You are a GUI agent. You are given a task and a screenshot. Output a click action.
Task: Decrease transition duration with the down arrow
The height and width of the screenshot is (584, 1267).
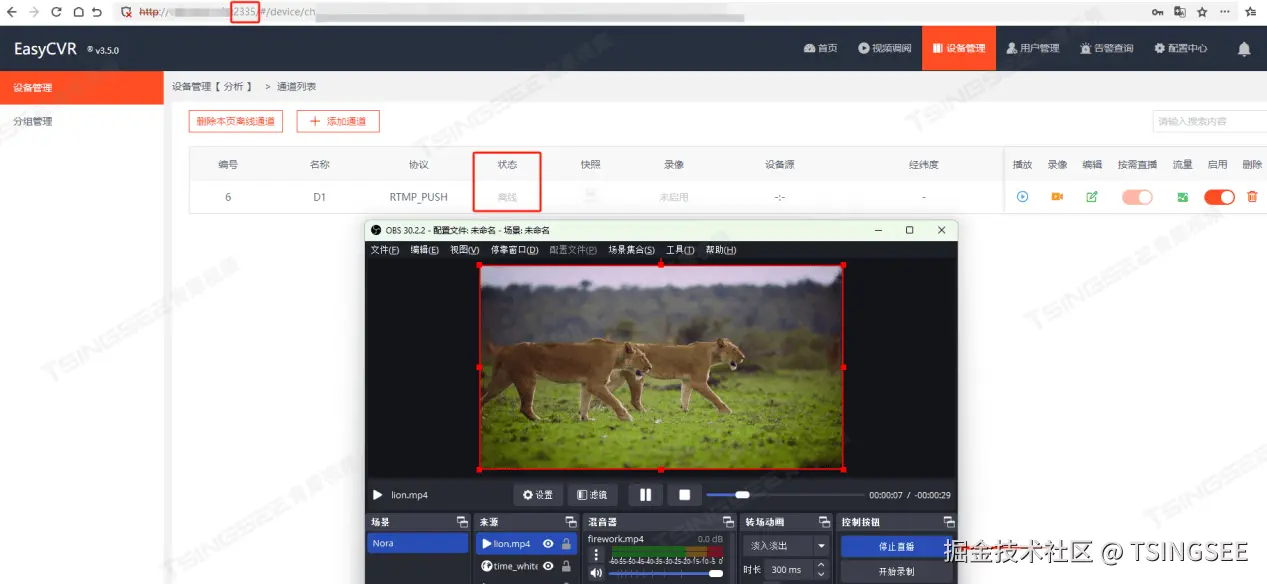[821, 575]
